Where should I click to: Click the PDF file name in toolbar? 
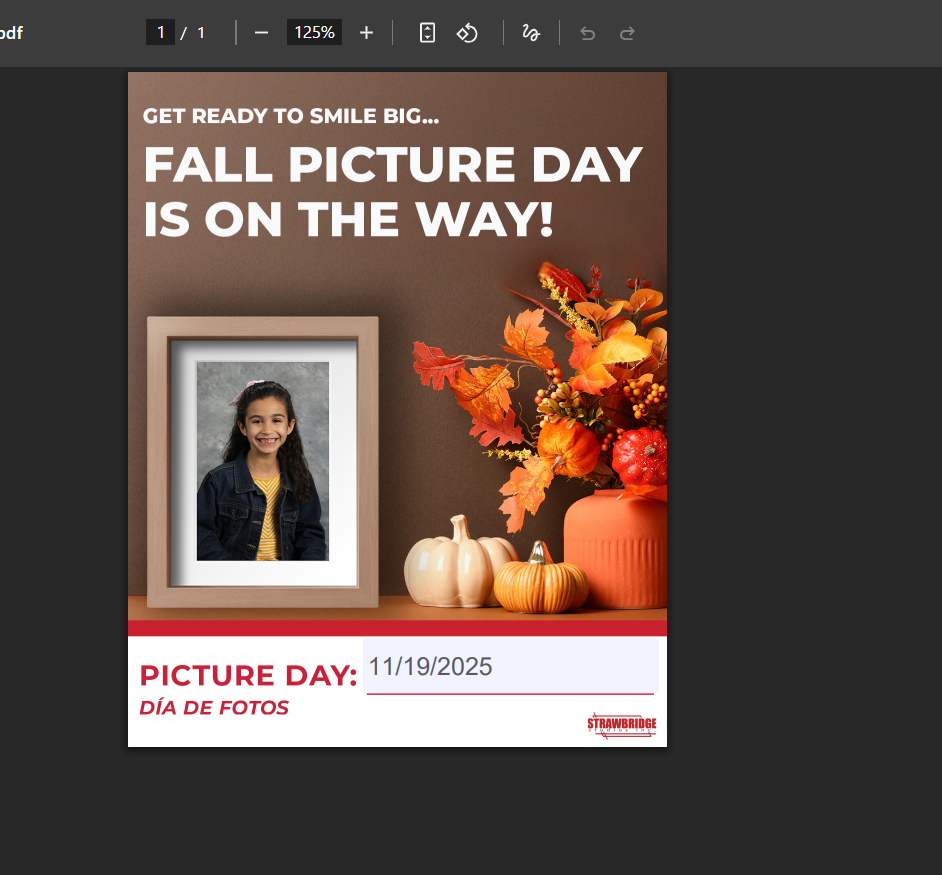(11, 33)
